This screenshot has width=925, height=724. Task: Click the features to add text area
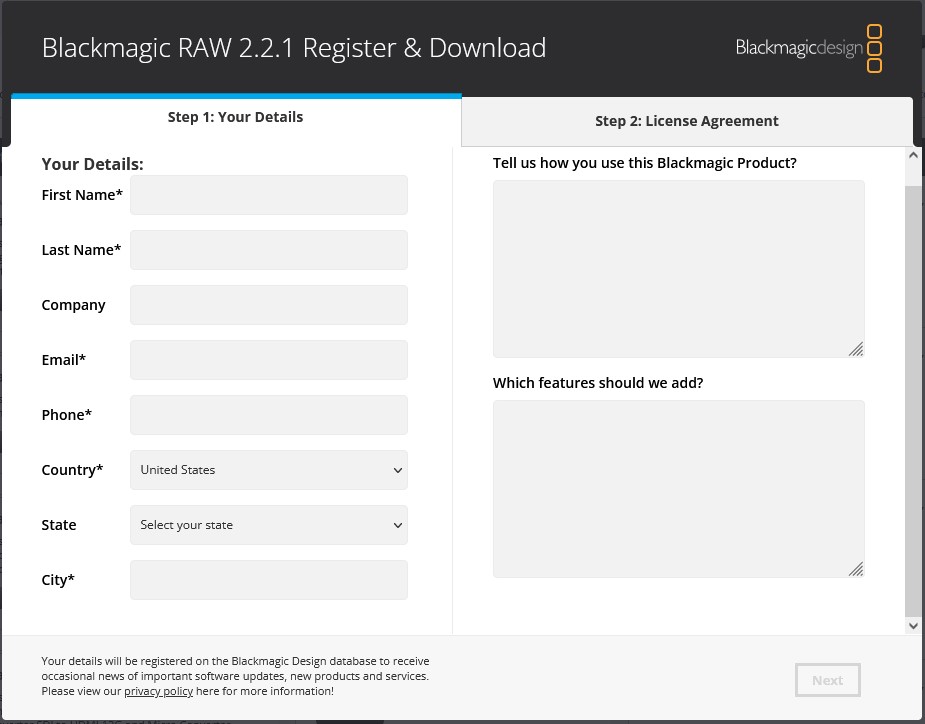pyautogui.click(x=678, y=489)
